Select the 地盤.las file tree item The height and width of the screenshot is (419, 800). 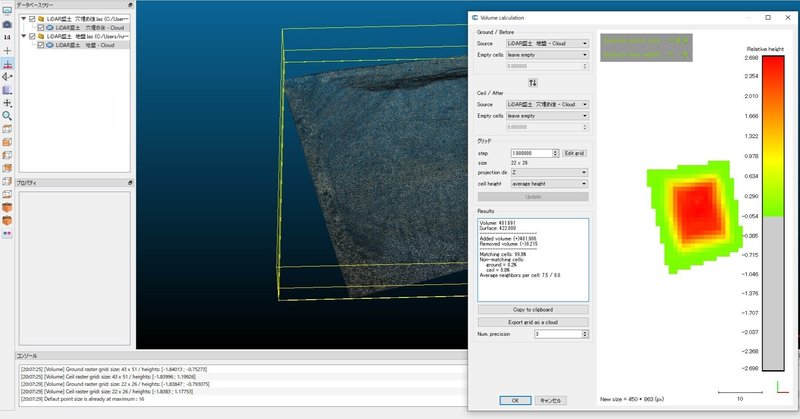[x=87, y=36]
